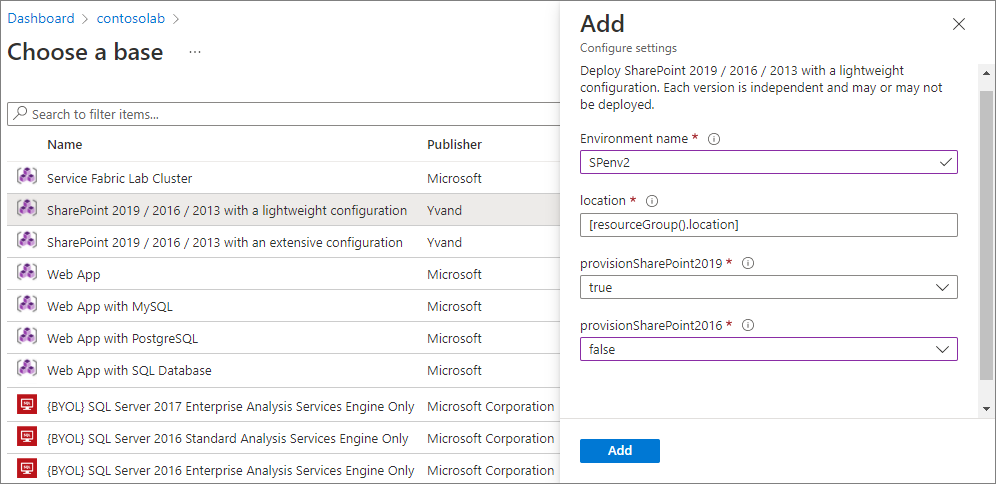Click the Web App row icon

27,274
